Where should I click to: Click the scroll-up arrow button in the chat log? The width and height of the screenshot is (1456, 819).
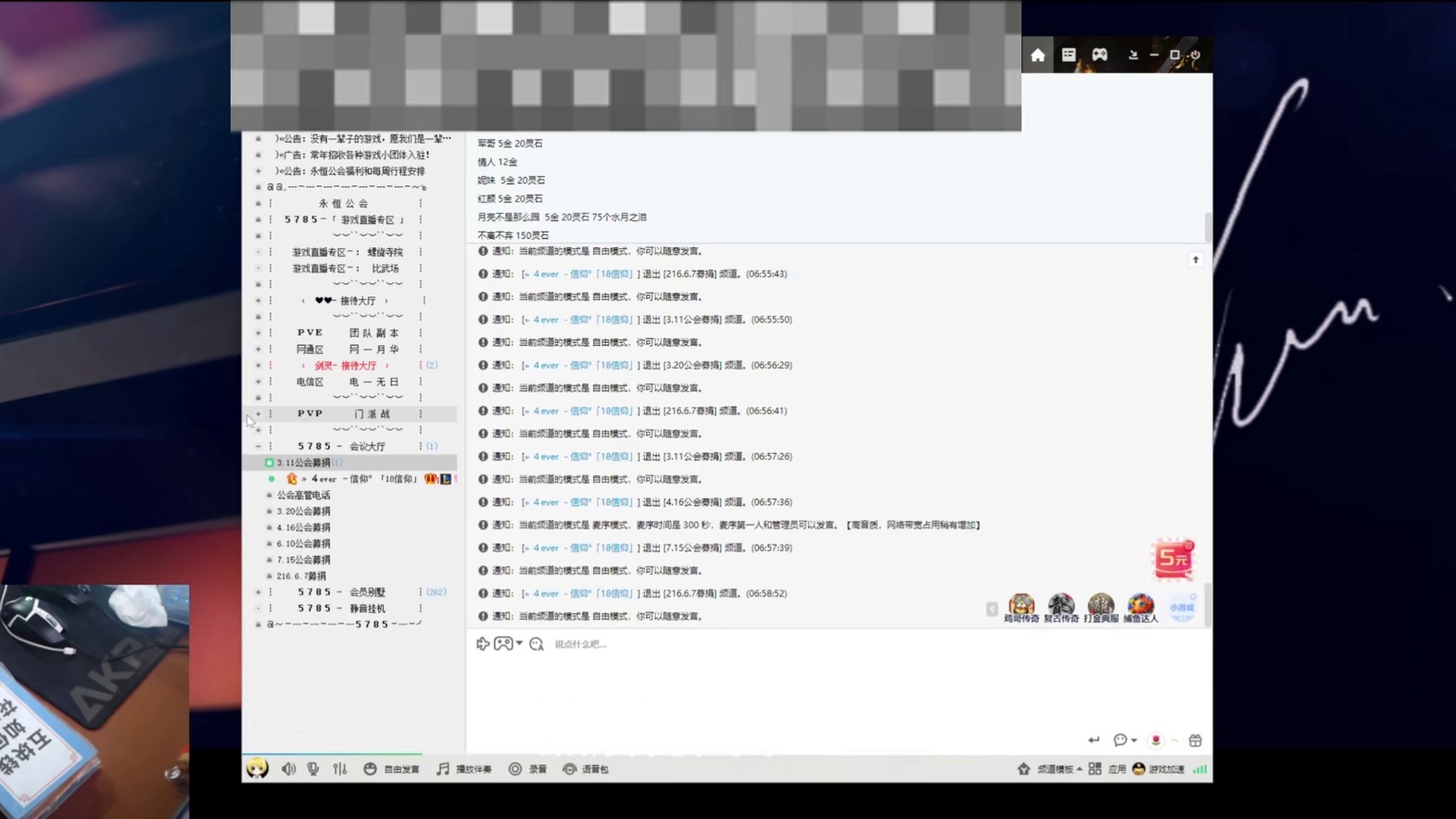(x=1196, y=260)
